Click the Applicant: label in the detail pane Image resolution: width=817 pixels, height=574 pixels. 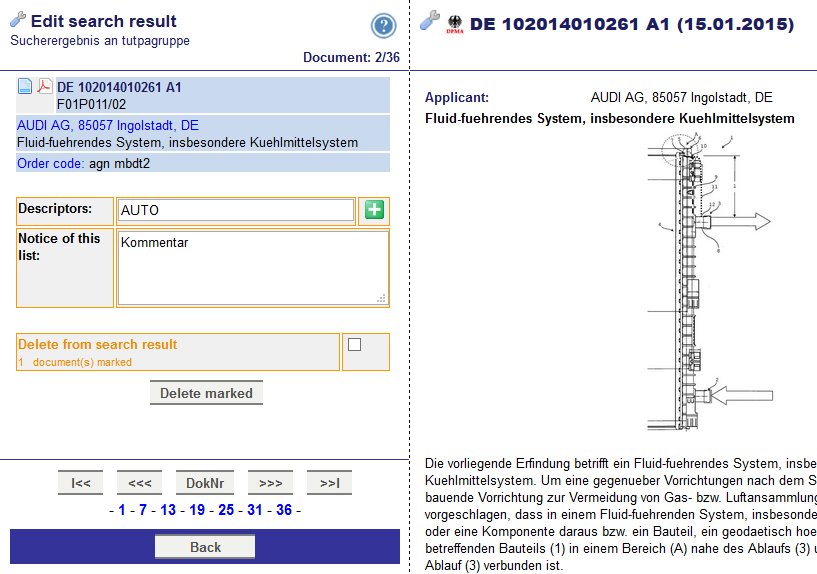(x=456, y=97)
